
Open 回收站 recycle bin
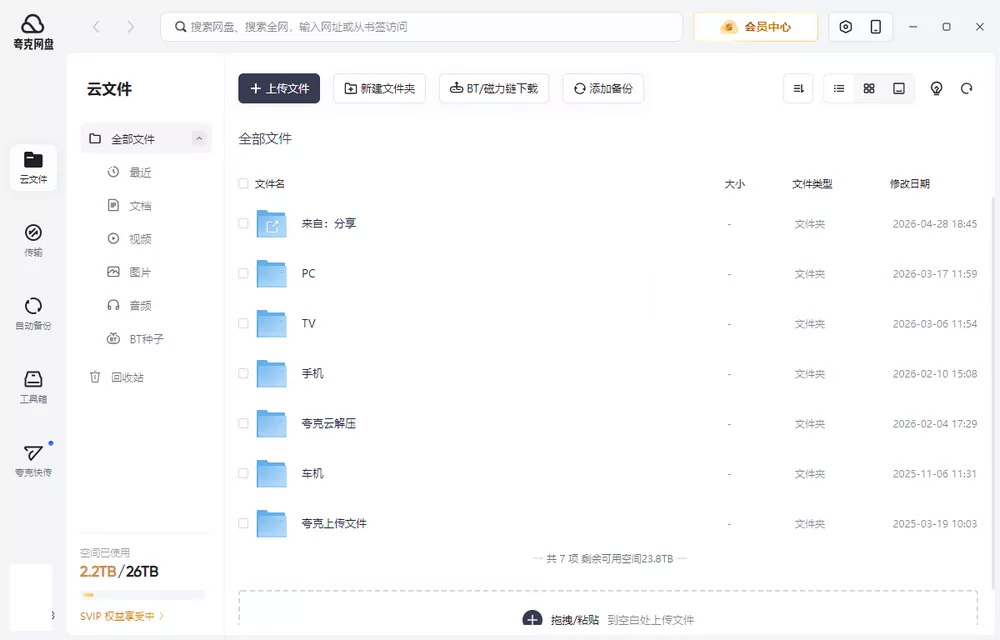[x=117, y=377]
